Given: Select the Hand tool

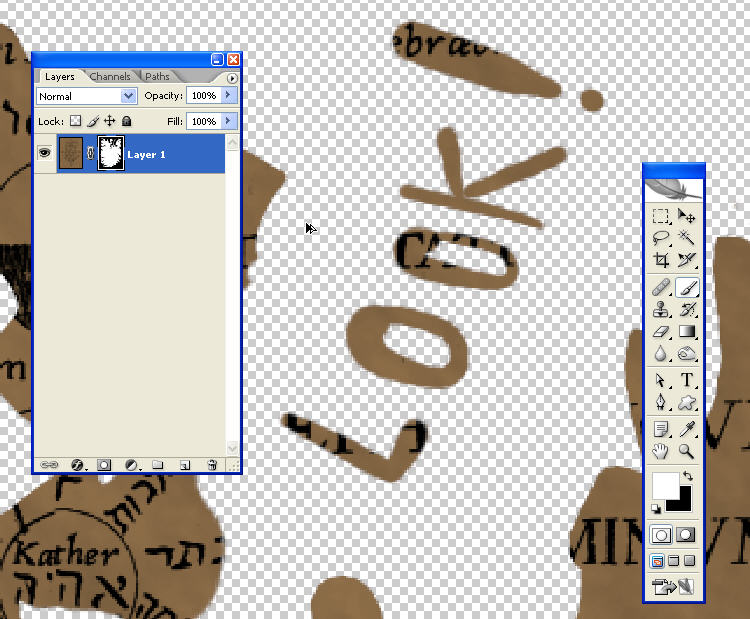Looking at the screenshot, I should pyautogui.click(x=661, y=451).
